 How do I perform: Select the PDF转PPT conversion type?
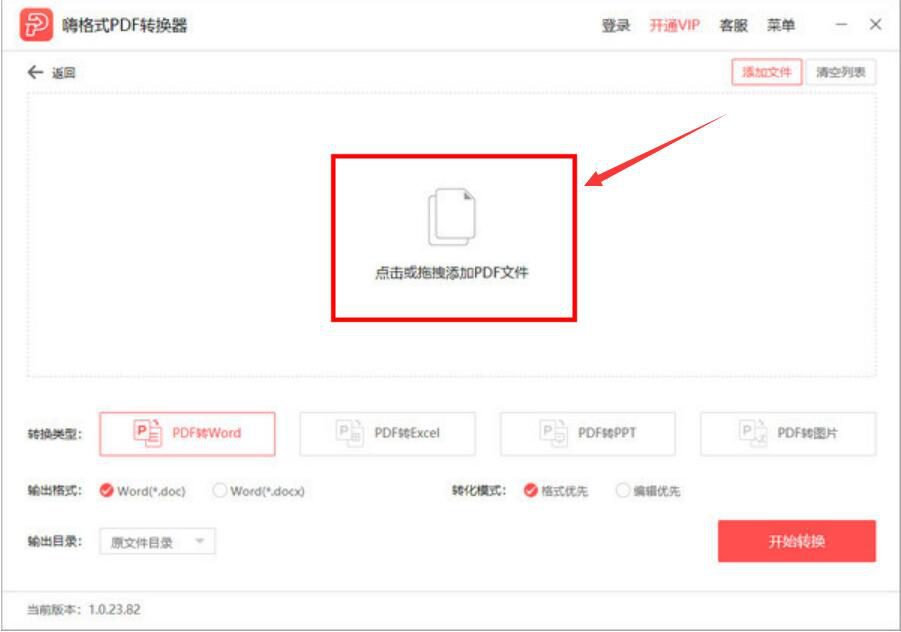click(x=587, y=434)
